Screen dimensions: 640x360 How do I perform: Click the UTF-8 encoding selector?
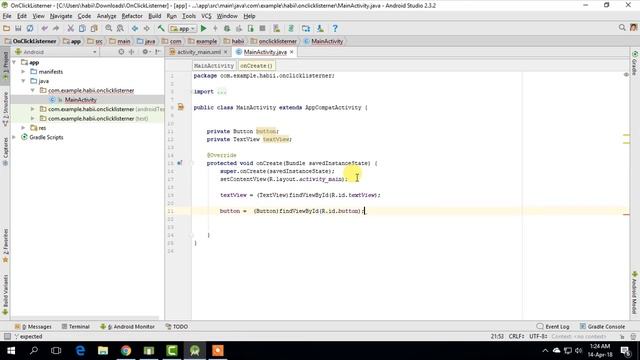point(538,336)
